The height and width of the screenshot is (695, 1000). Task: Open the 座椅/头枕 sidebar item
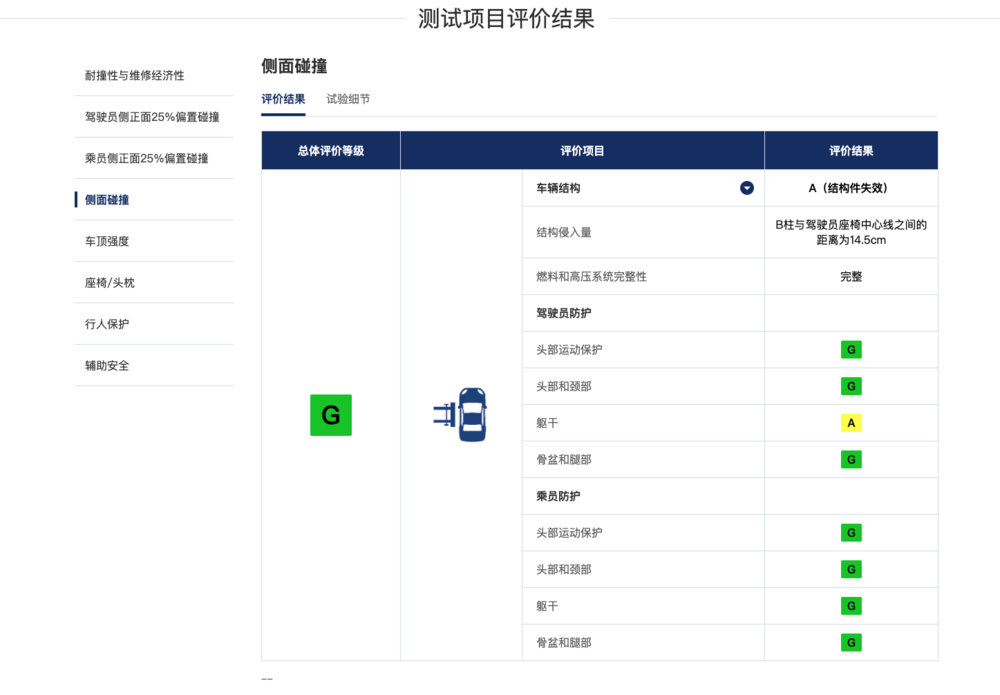pyautogui.click(x=110, y=283)
